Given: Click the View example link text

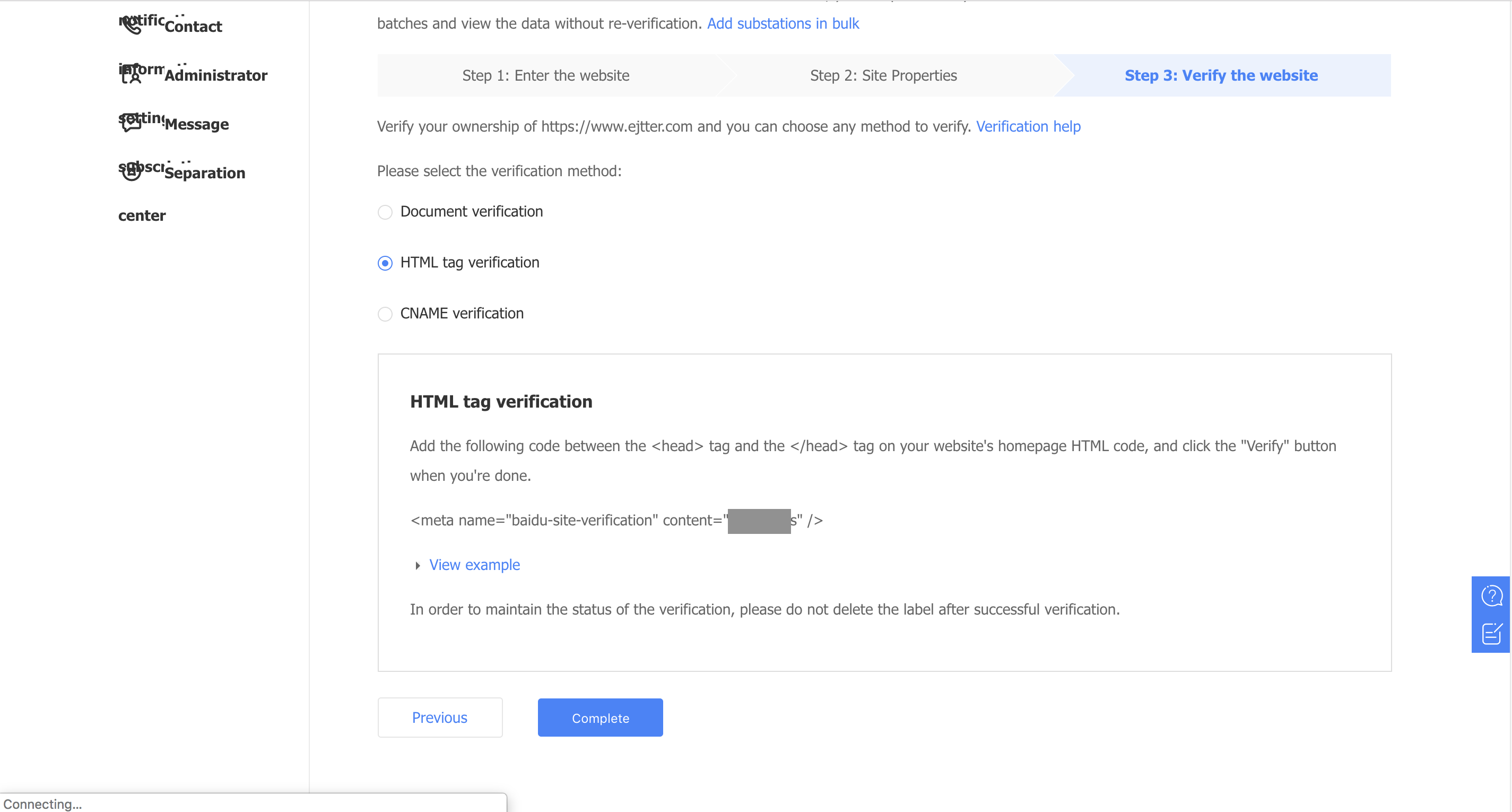Looking at the screenshot, I should click(x=474, y=565).
